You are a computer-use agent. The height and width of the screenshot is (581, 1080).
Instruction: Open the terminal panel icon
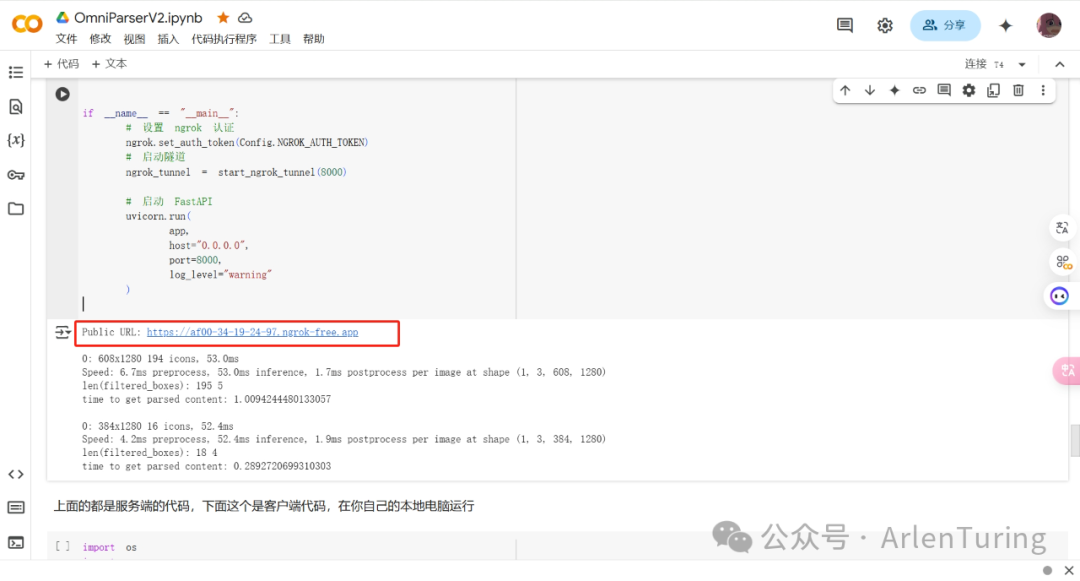pyautogui.click(x=16, y=542)
